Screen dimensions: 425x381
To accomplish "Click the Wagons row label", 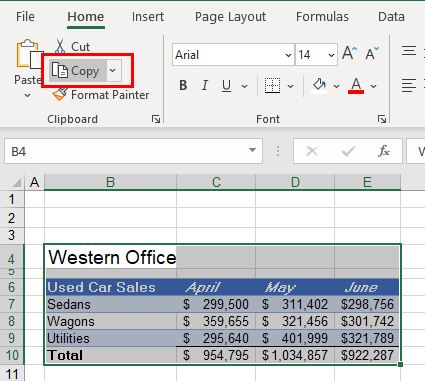I will point(111,321).
